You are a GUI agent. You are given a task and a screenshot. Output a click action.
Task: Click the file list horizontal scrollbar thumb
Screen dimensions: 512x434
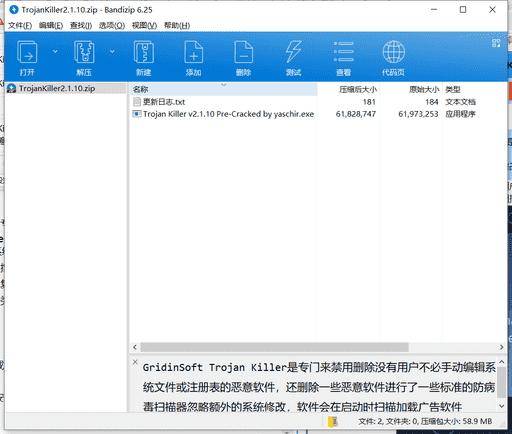274,347
